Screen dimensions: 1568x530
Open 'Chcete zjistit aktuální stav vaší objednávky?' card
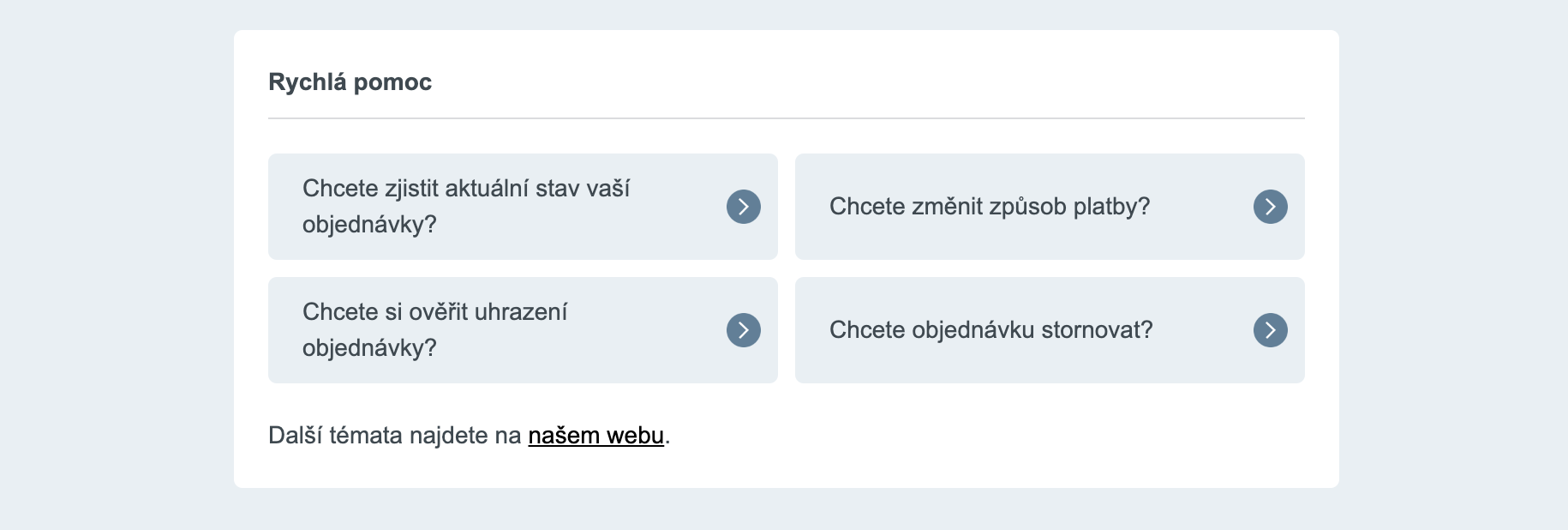click(497, 207)
